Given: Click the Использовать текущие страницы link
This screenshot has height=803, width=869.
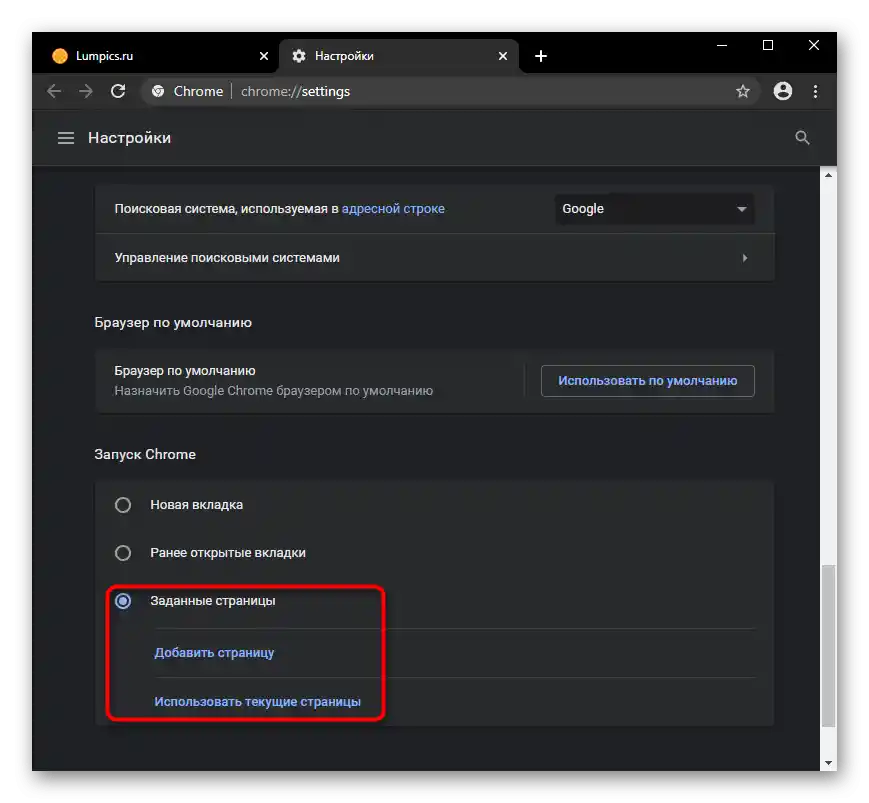Looking at the screenshot, I should (257, 702).
